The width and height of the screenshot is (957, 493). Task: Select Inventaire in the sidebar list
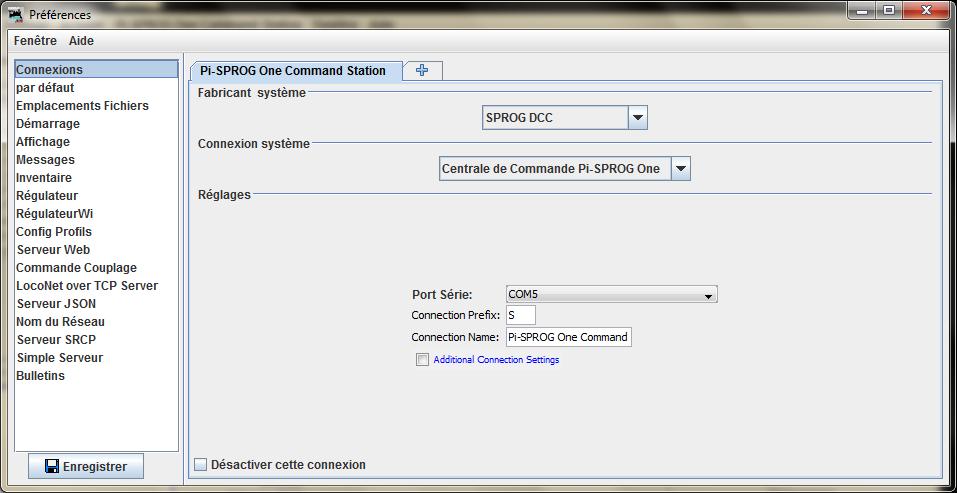click(96, 178)
